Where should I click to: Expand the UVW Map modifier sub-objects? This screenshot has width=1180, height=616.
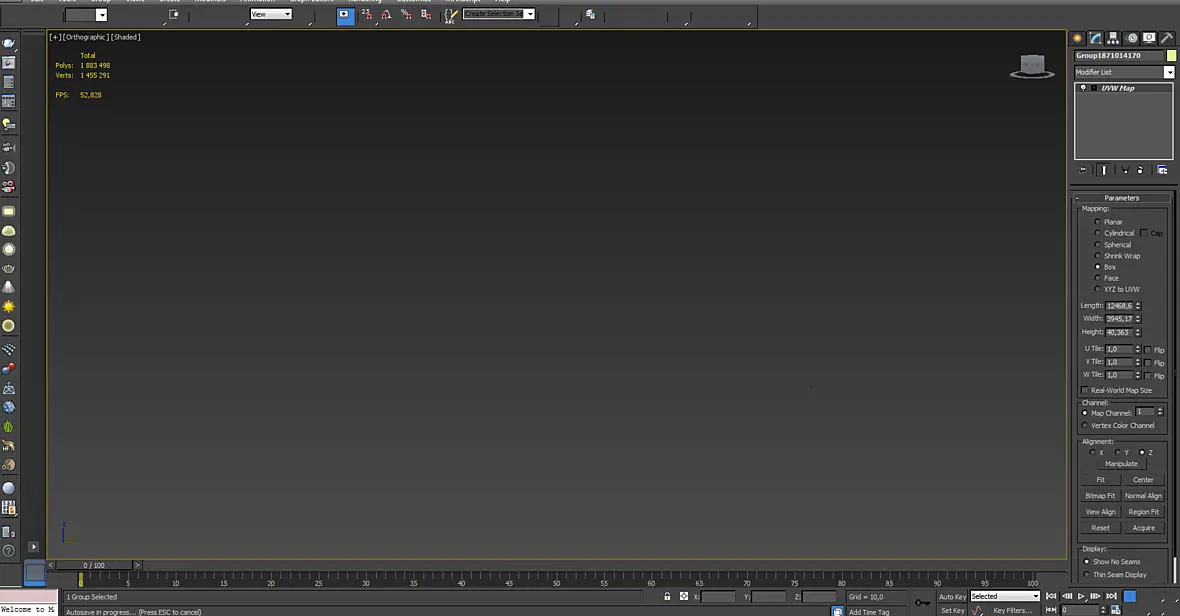(x=1094, y=88)
